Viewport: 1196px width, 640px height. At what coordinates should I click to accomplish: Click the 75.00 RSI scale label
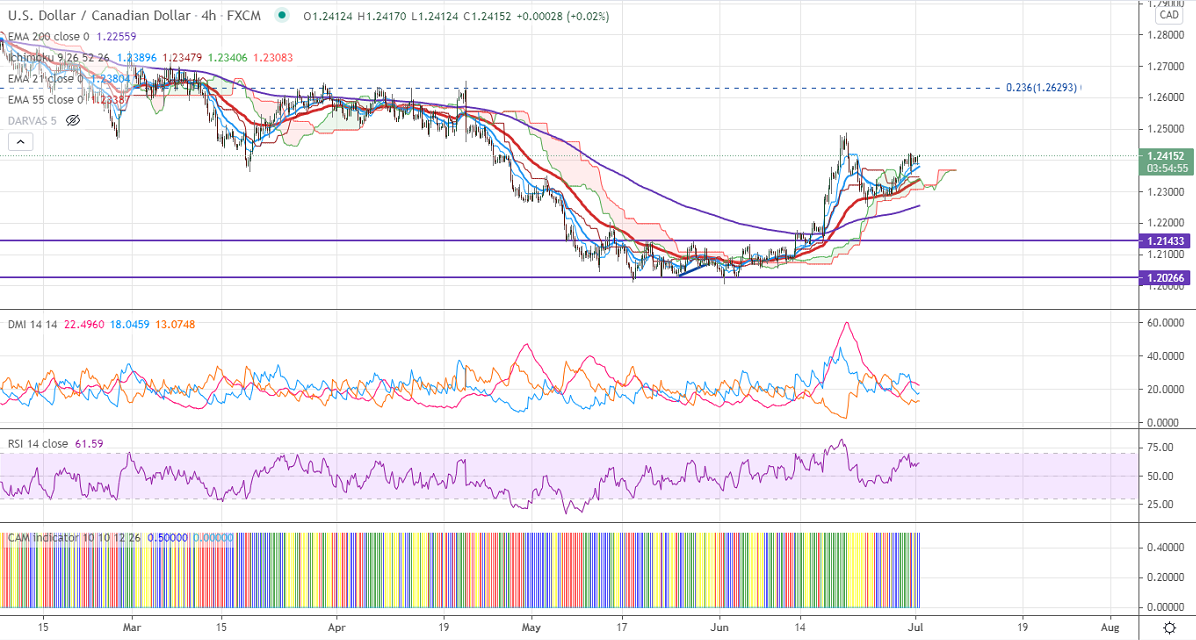point(1159,447)
